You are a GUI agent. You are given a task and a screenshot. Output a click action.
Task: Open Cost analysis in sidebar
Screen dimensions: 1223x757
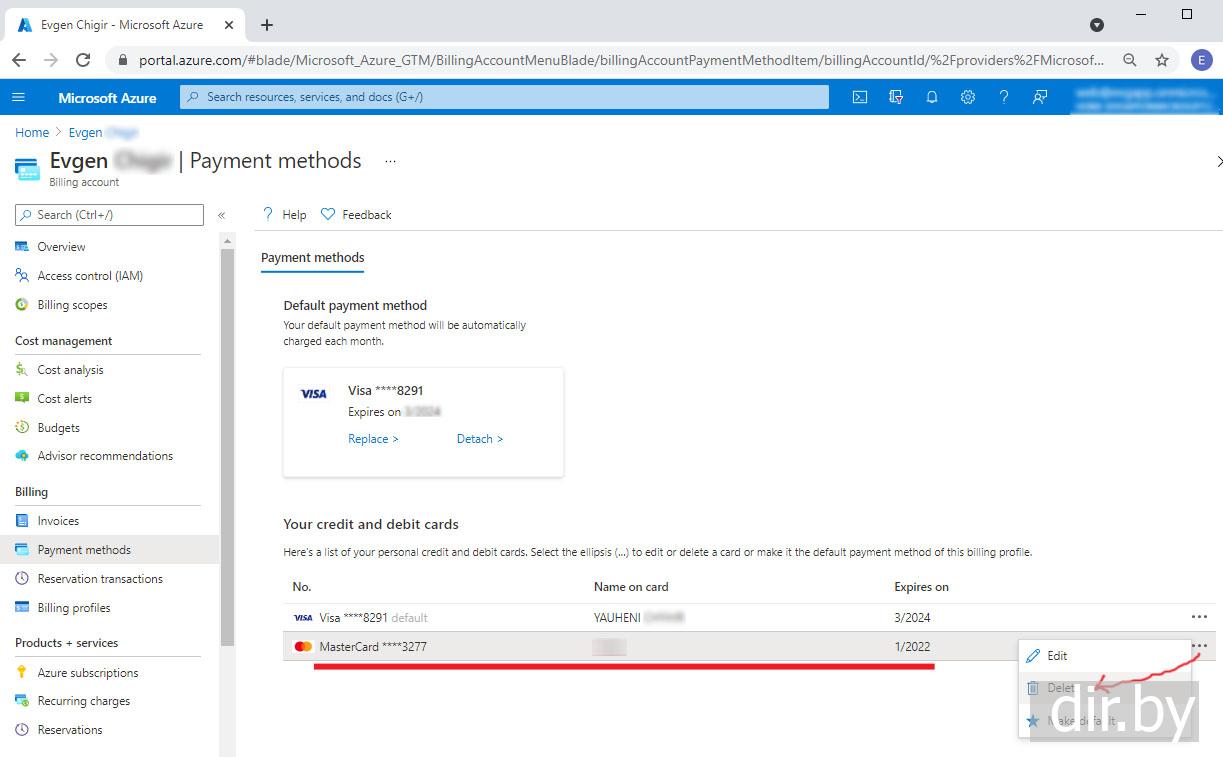click(70, 370)
